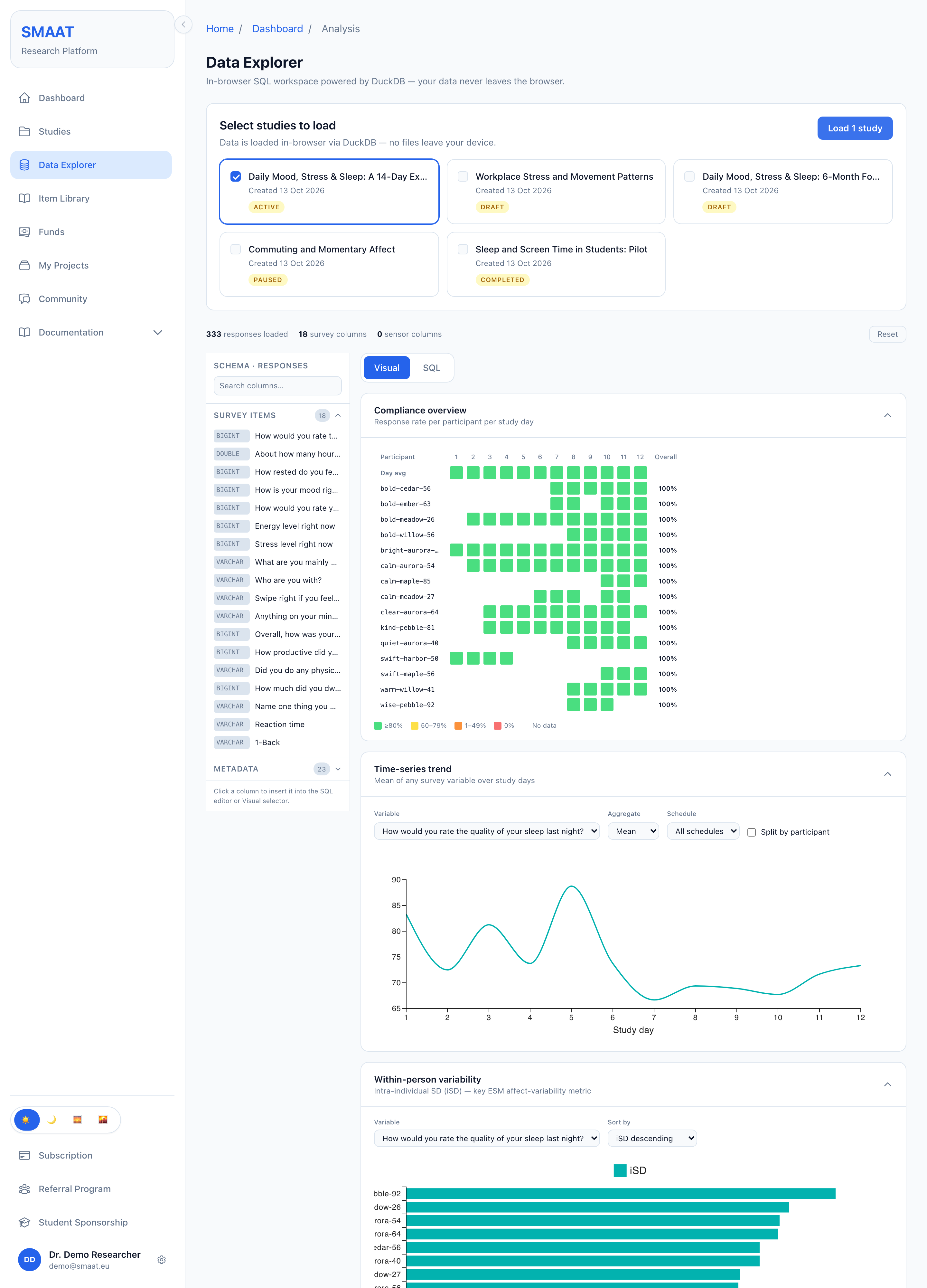Switch to the Visual tab
The width and height of the screenshot is (927, 1288).
(x=387, y=367)
